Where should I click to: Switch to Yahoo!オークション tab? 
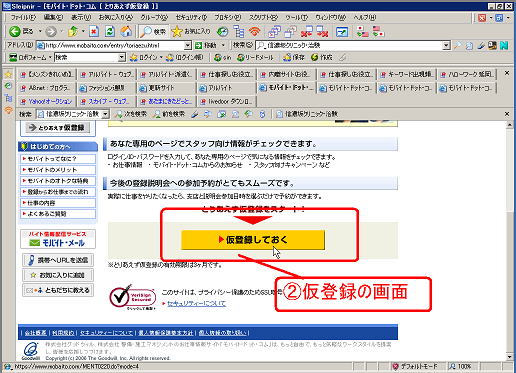tap(46, 101)
